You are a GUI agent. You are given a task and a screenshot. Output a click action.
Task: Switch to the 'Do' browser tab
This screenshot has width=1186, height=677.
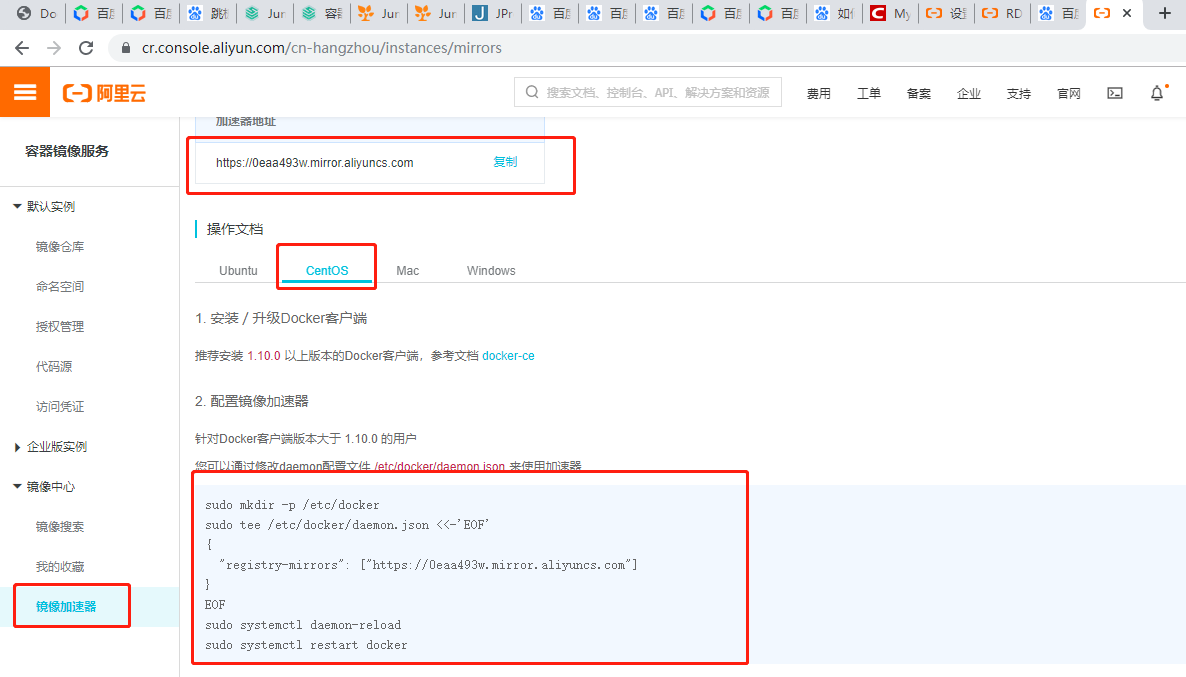(36, 13)
